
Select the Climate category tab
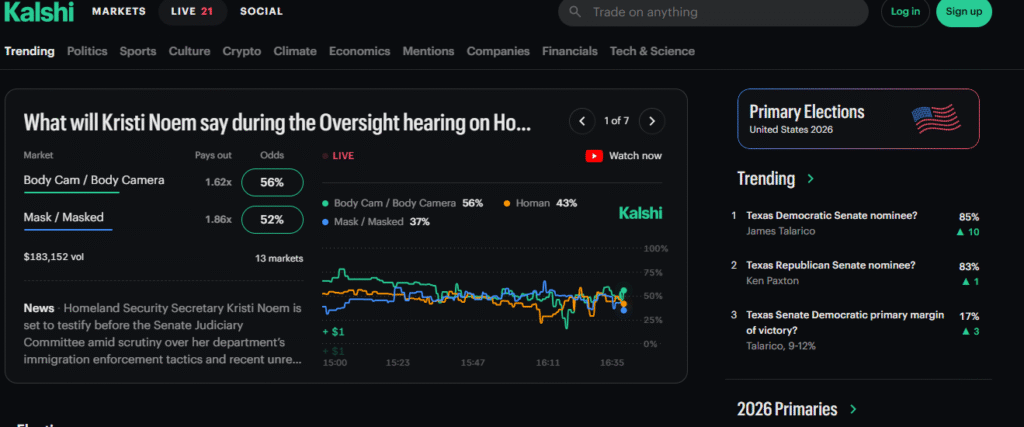295,51
